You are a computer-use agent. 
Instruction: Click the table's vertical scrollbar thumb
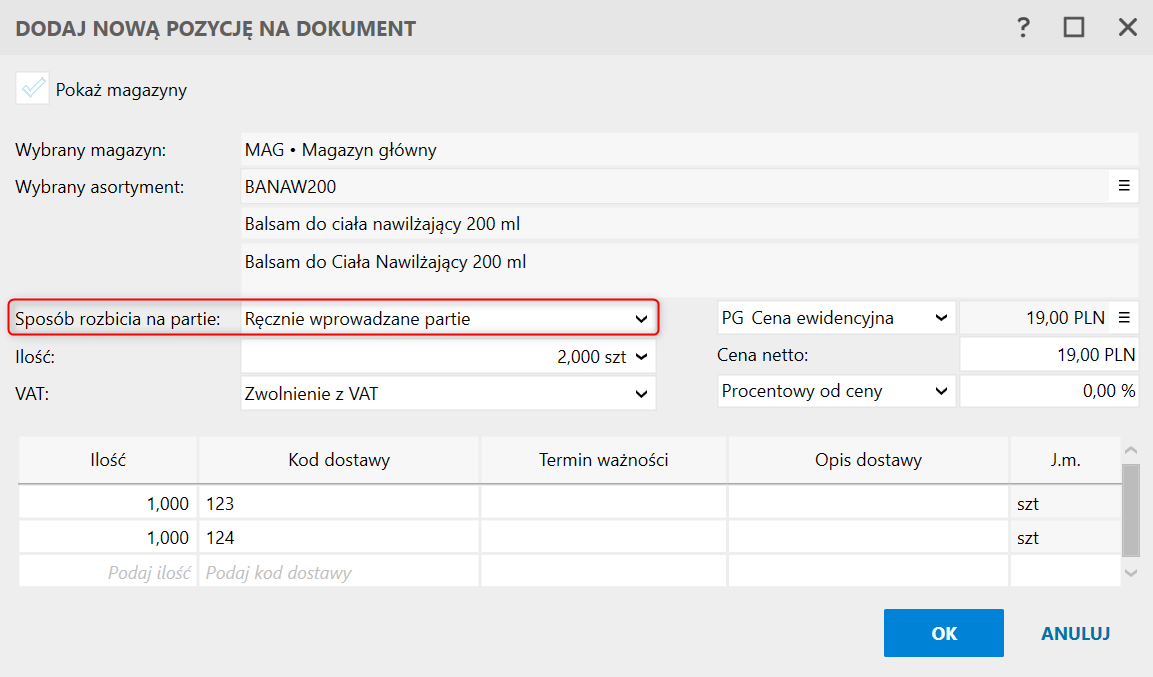pos(1130,510)
